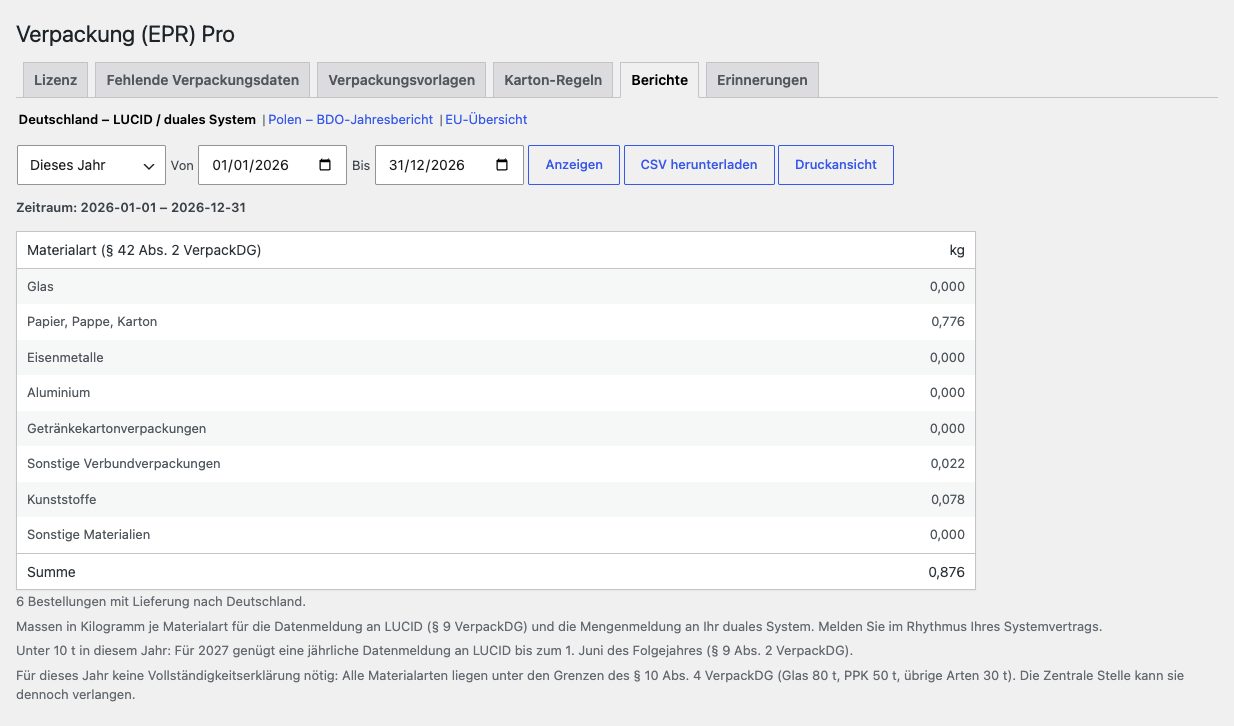1234x726 pixels.
Task: Click the 6 Bestellungen mit Lieferung text
Action: tap(161, 601)
